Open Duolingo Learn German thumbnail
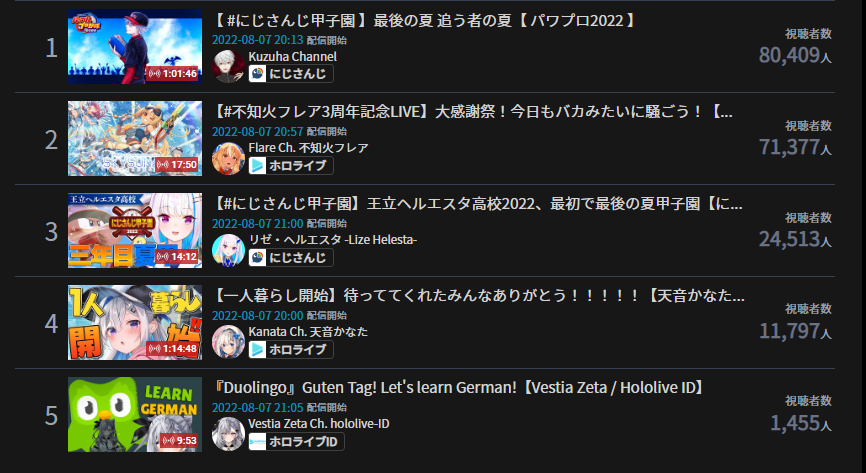Image resolution: width=866 pixels, height=473 pixels. tap(135, 414)
